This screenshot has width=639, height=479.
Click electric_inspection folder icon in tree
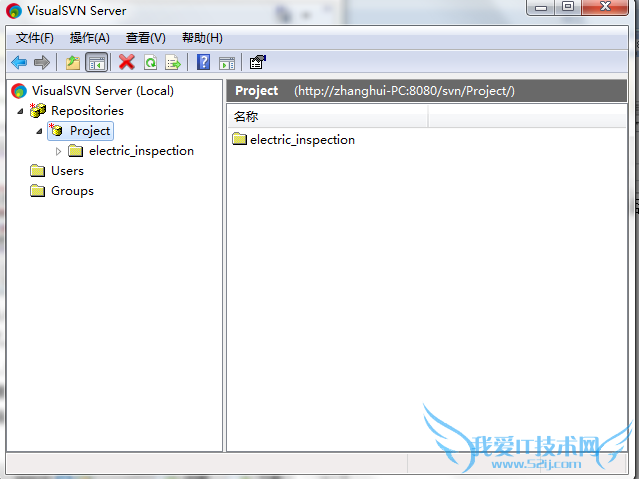[75, 151]
